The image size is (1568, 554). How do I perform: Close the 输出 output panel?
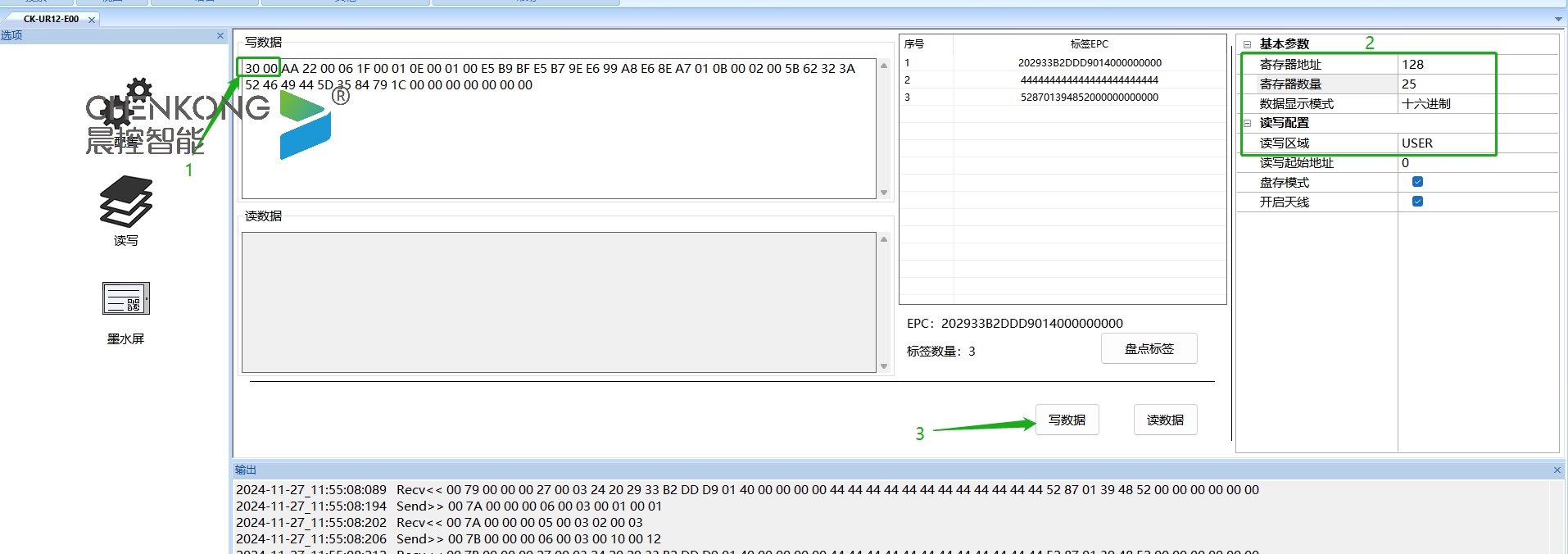tap(1557, 470)
